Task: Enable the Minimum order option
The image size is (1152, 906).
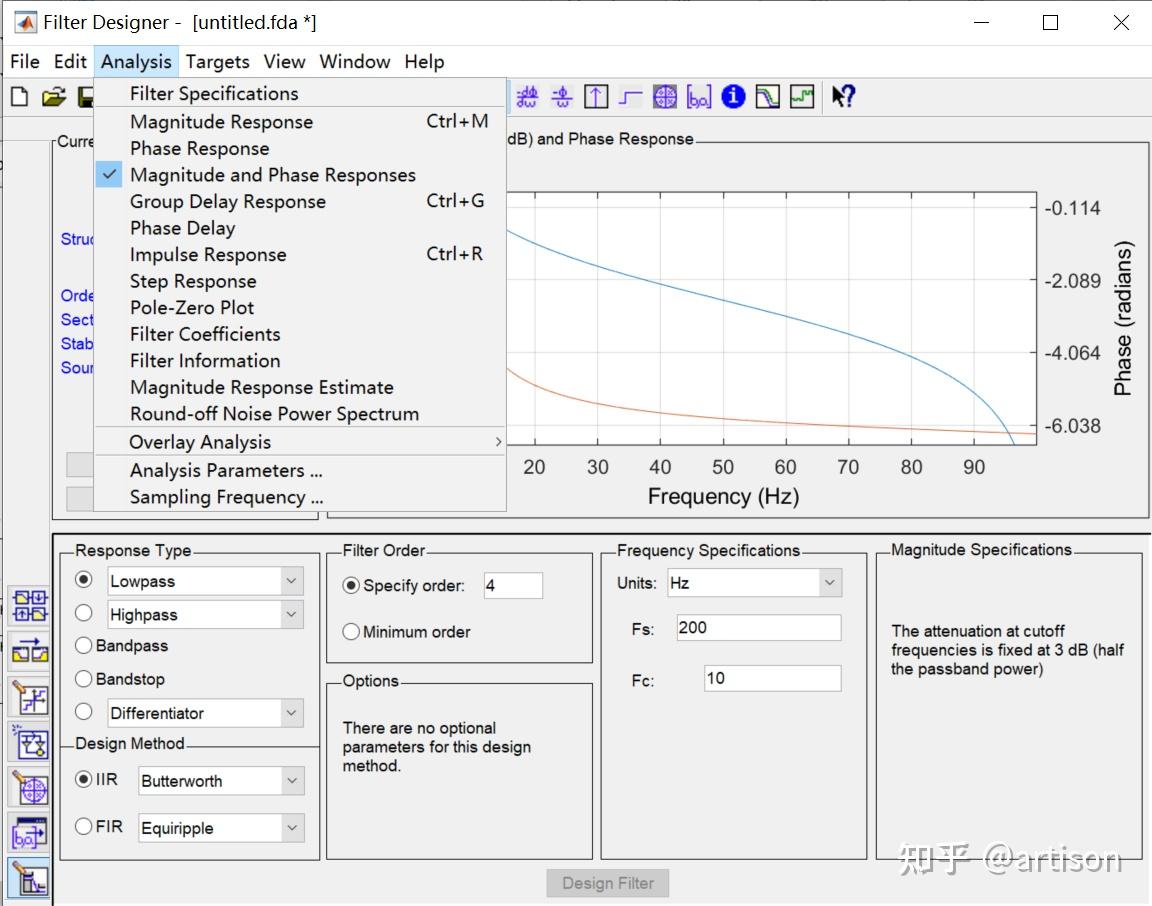Action: coord(351,631)
